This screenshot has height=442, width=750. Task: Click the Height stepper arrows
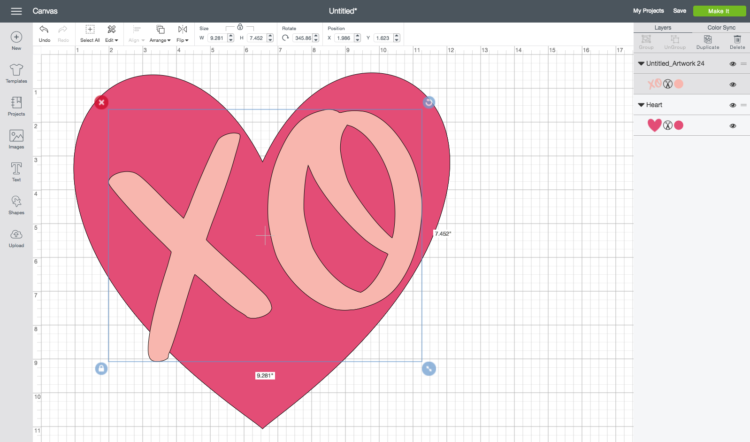(270, 38)
